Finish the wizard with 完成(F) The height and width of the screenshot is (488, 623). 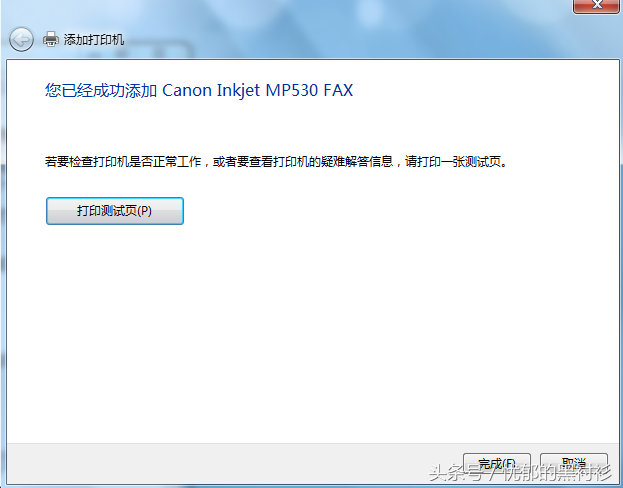[497, 463]
